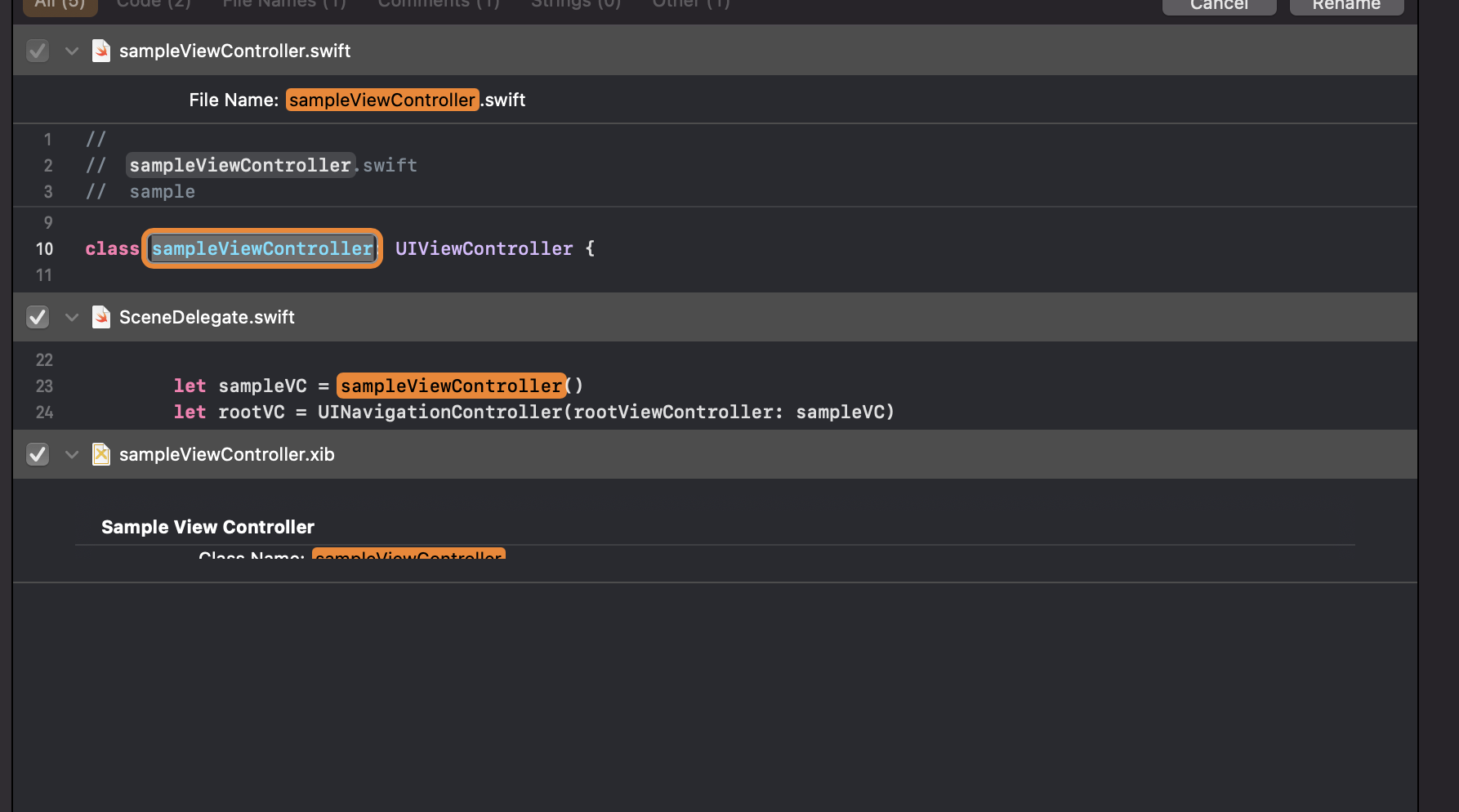Select the highlighted sampleViewController token on line 23
The image size is (1459, 812).
(x=451, y=386)
